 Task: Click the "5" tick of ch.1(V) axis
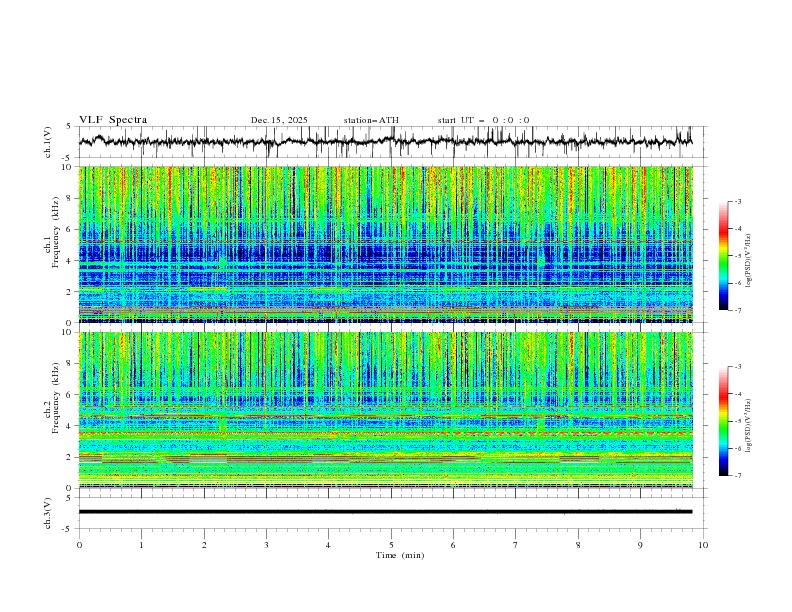click(71, 127)
